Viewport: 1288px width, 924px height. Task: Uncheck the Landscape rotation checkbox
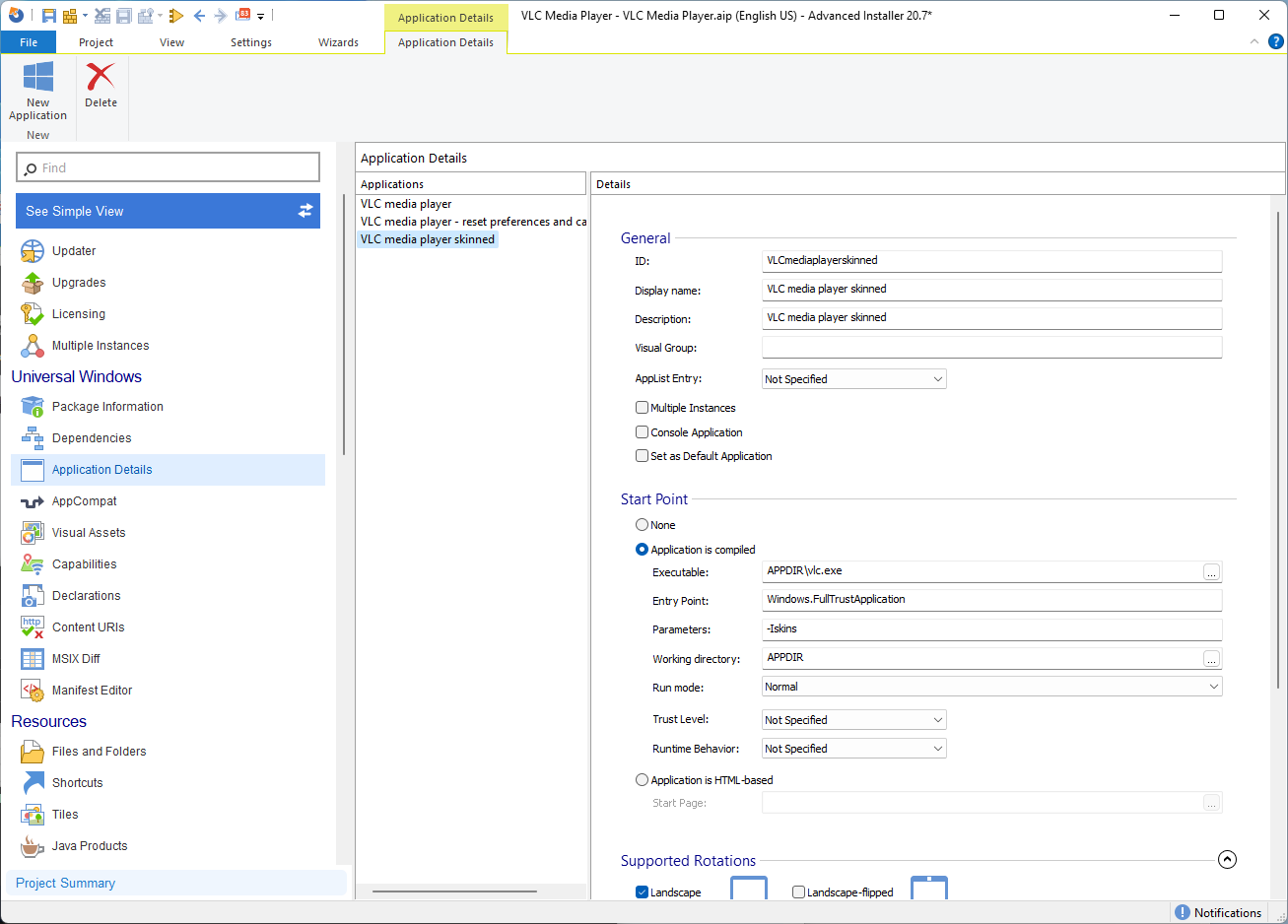pos(643,892)
